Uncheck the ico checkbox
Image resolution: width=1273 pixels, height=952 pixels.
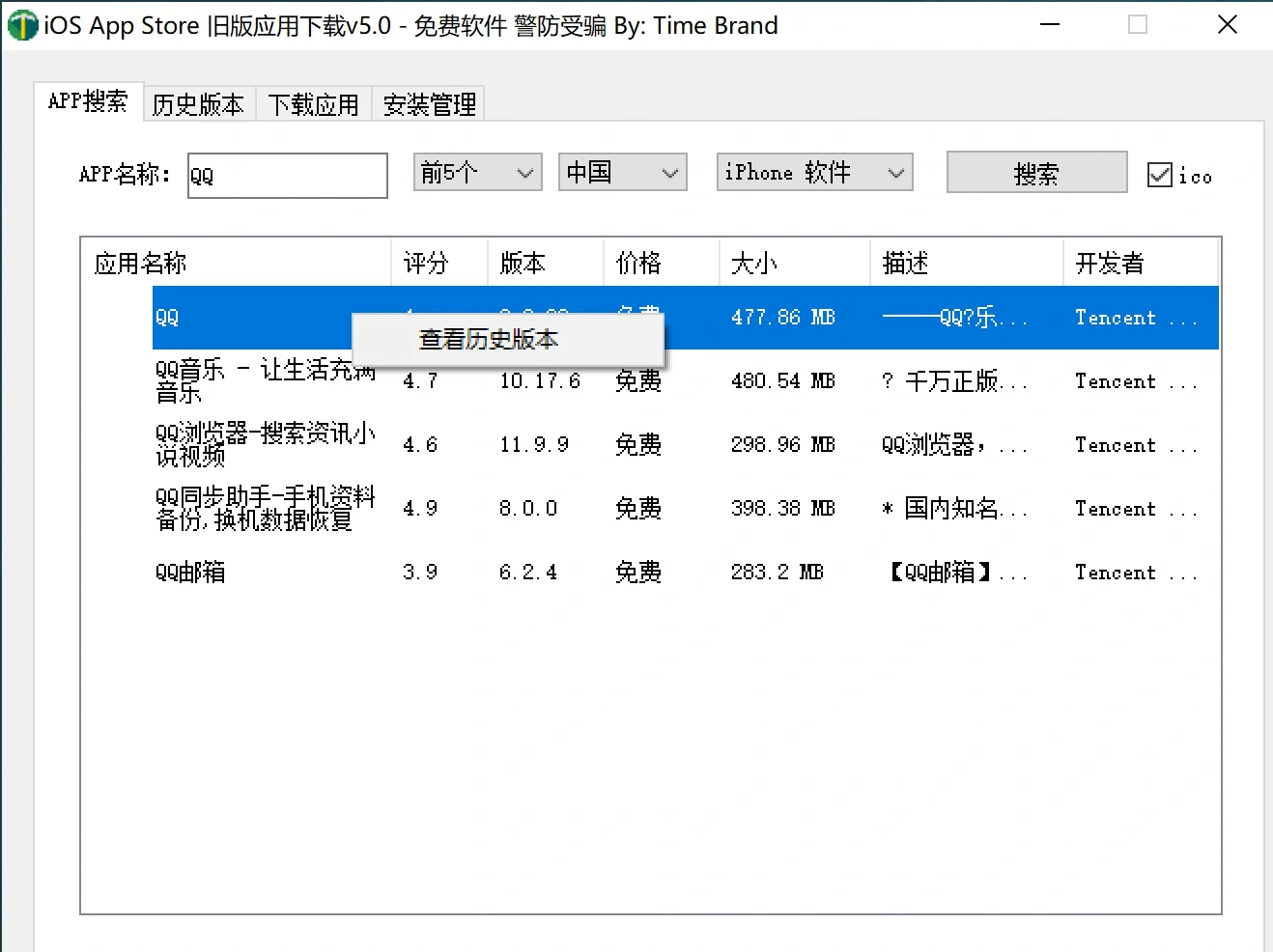(x=1158, y=174)
